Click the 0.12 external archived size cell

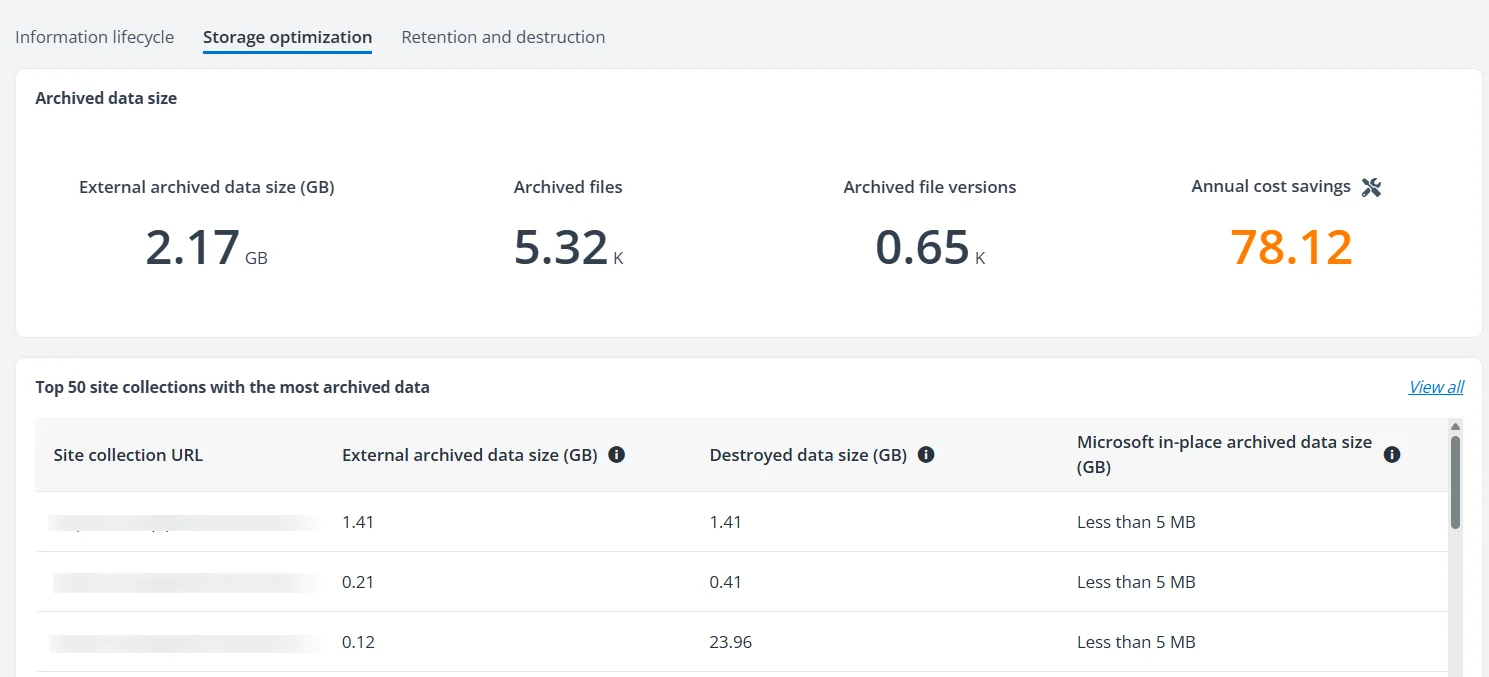[x=358, y=642]
